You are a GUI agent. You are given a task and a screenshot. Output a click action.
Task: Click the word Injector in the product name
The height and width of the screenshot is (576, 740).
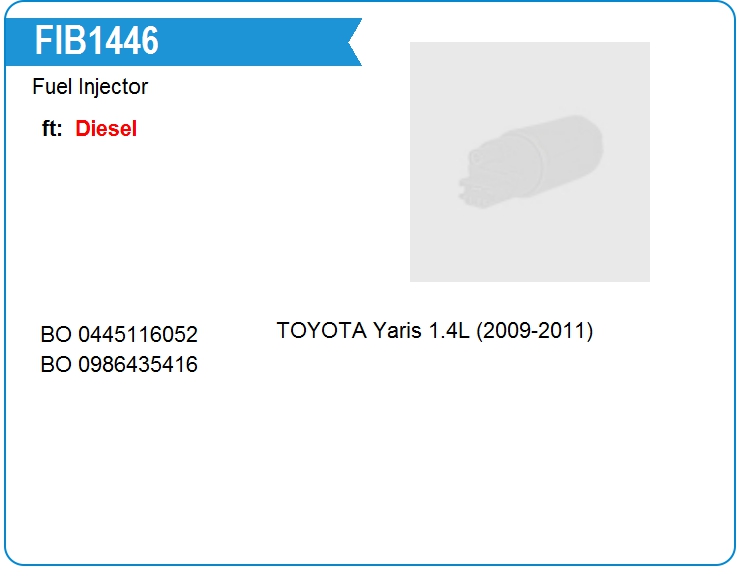[x=113, y=87]
